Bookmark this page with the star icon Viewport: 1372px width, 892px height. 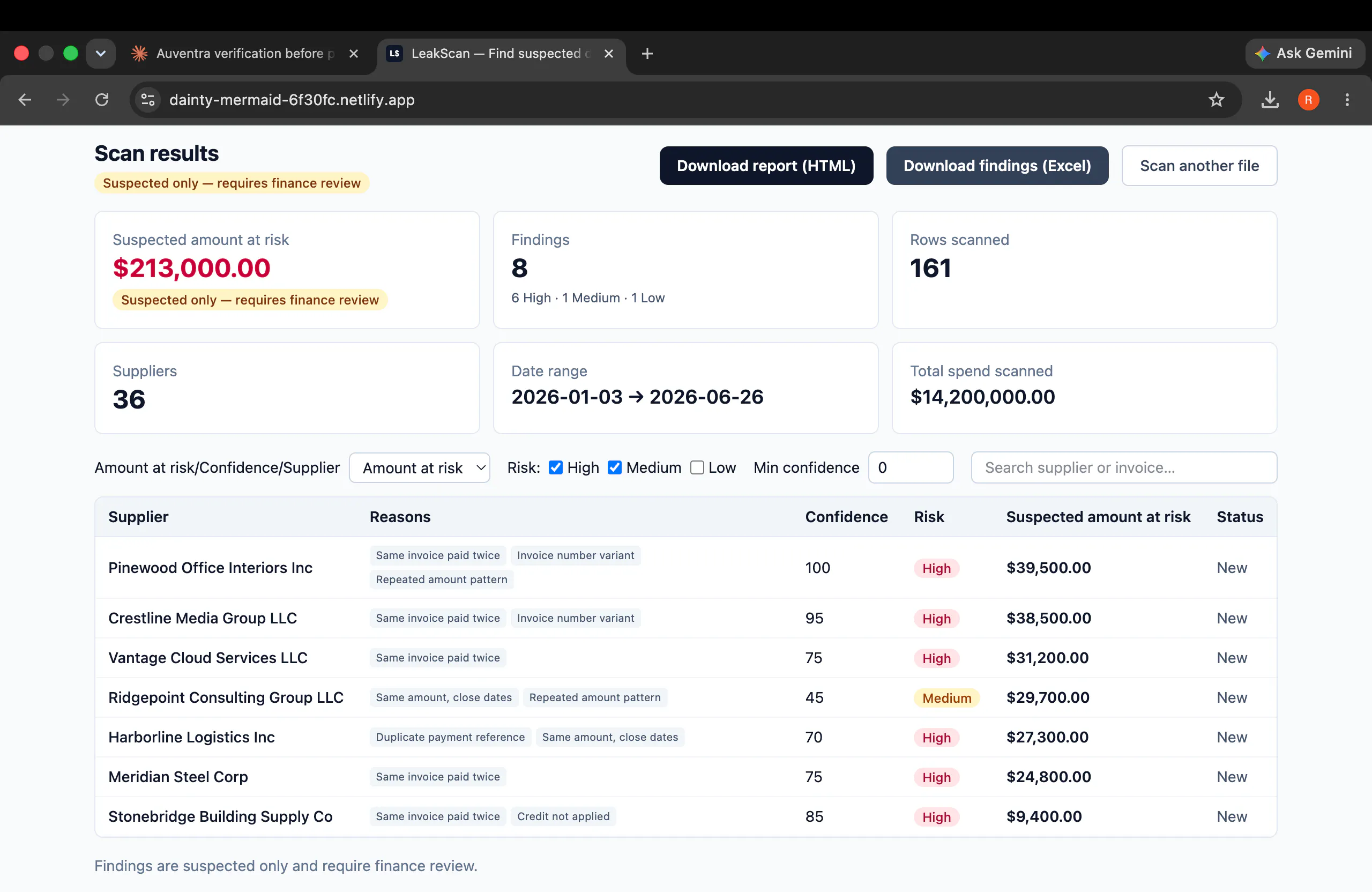coord(1216,100)
